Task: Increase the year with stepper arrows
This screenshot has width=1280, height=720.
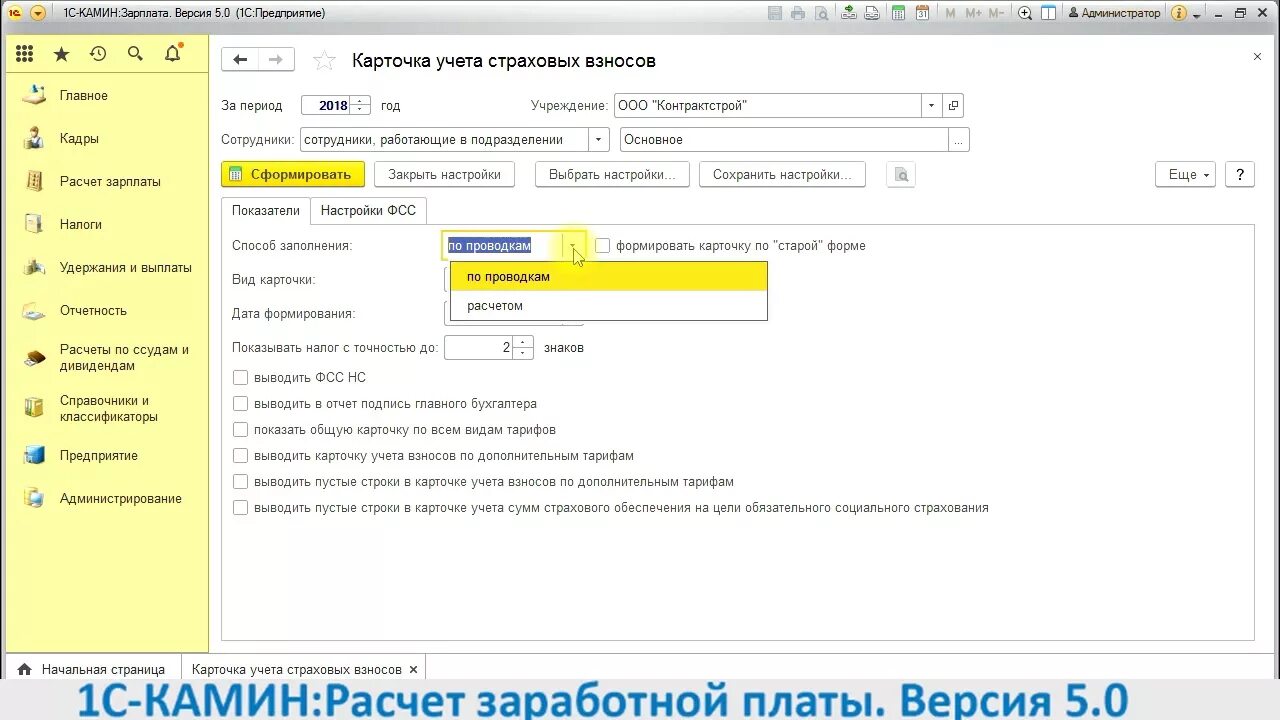Action: pos(361,101)
